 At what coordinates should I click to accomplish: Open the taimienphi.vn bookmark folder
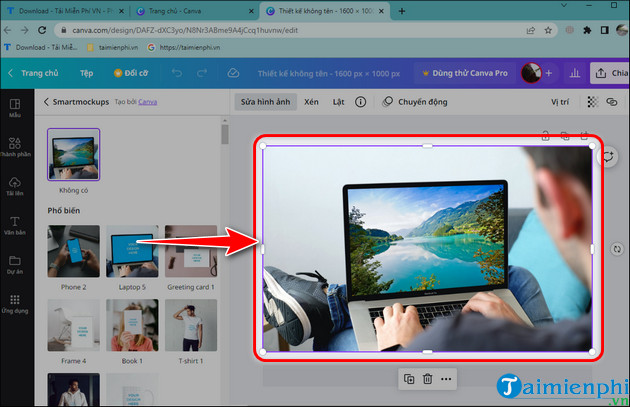[112, 47]
